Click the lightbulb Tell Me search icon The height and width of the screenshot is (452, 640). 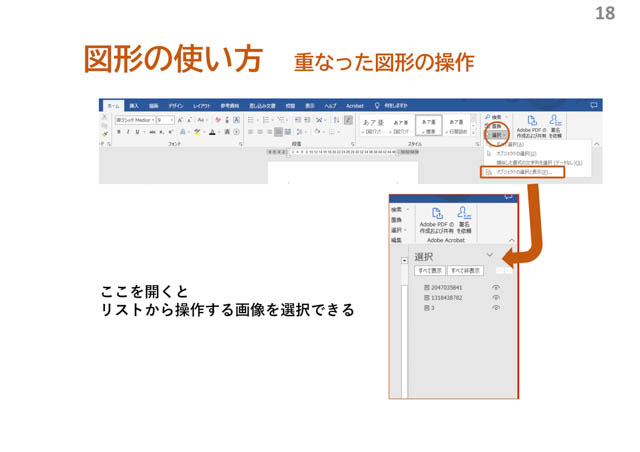pyautogui.click(x=377, y=105)
